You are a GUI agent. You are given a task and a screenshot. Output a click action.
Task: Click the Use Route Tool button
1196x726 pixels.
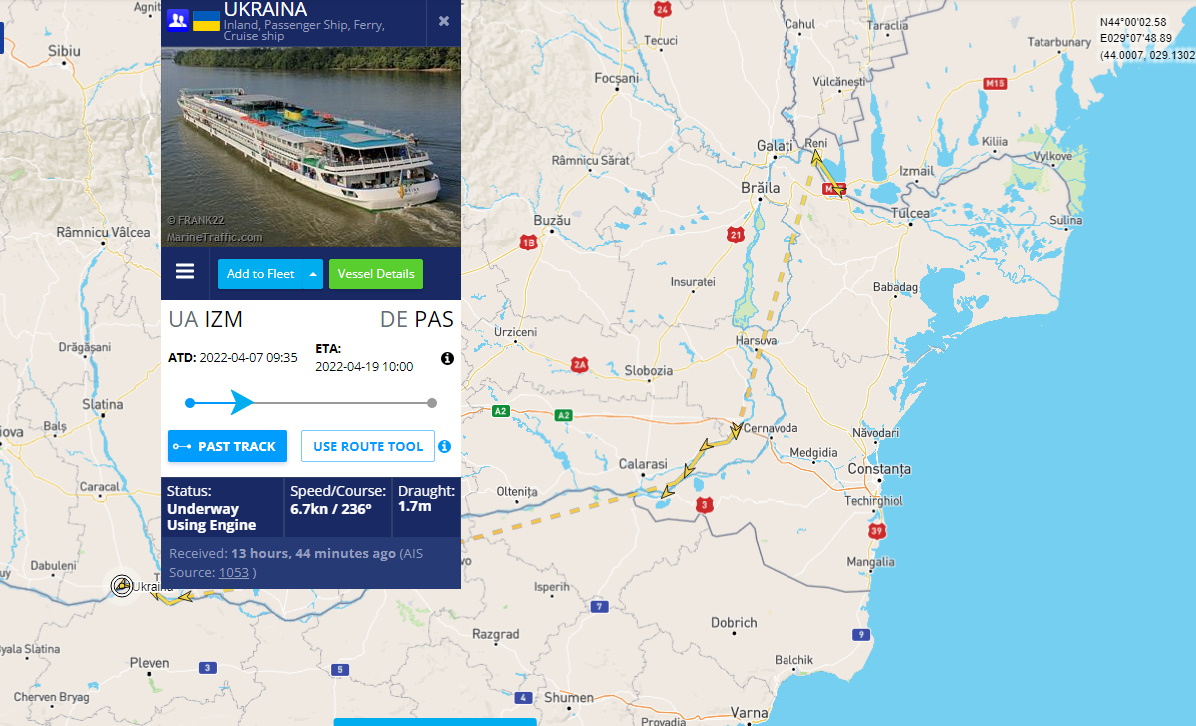368,446
